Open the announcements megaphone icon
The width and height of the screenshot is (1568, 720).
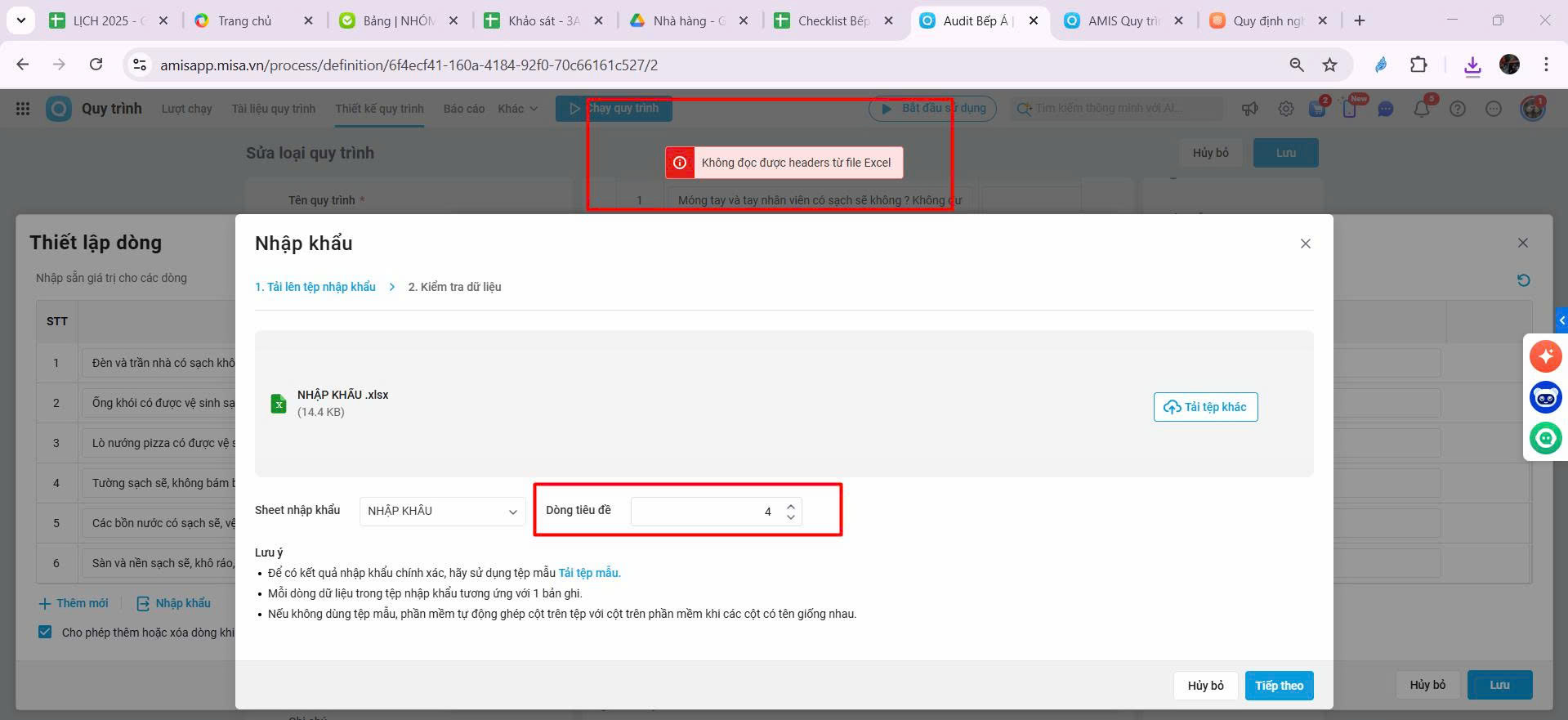click(x=1250, y=109)
